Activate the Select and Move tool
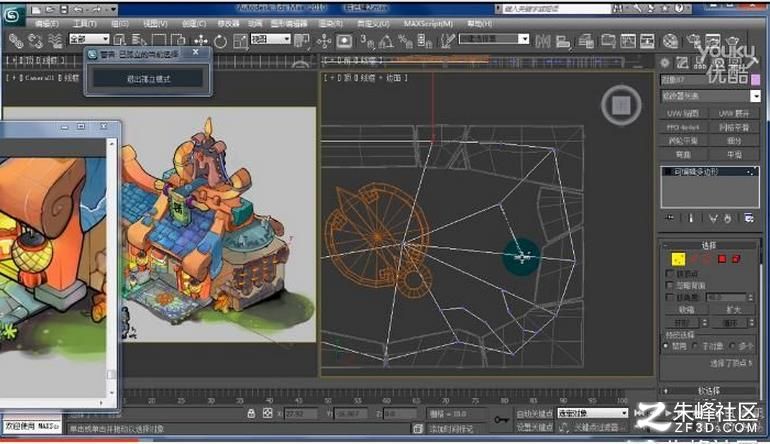The width and height of the screenshot is (770, 444). tap(201, 41)
